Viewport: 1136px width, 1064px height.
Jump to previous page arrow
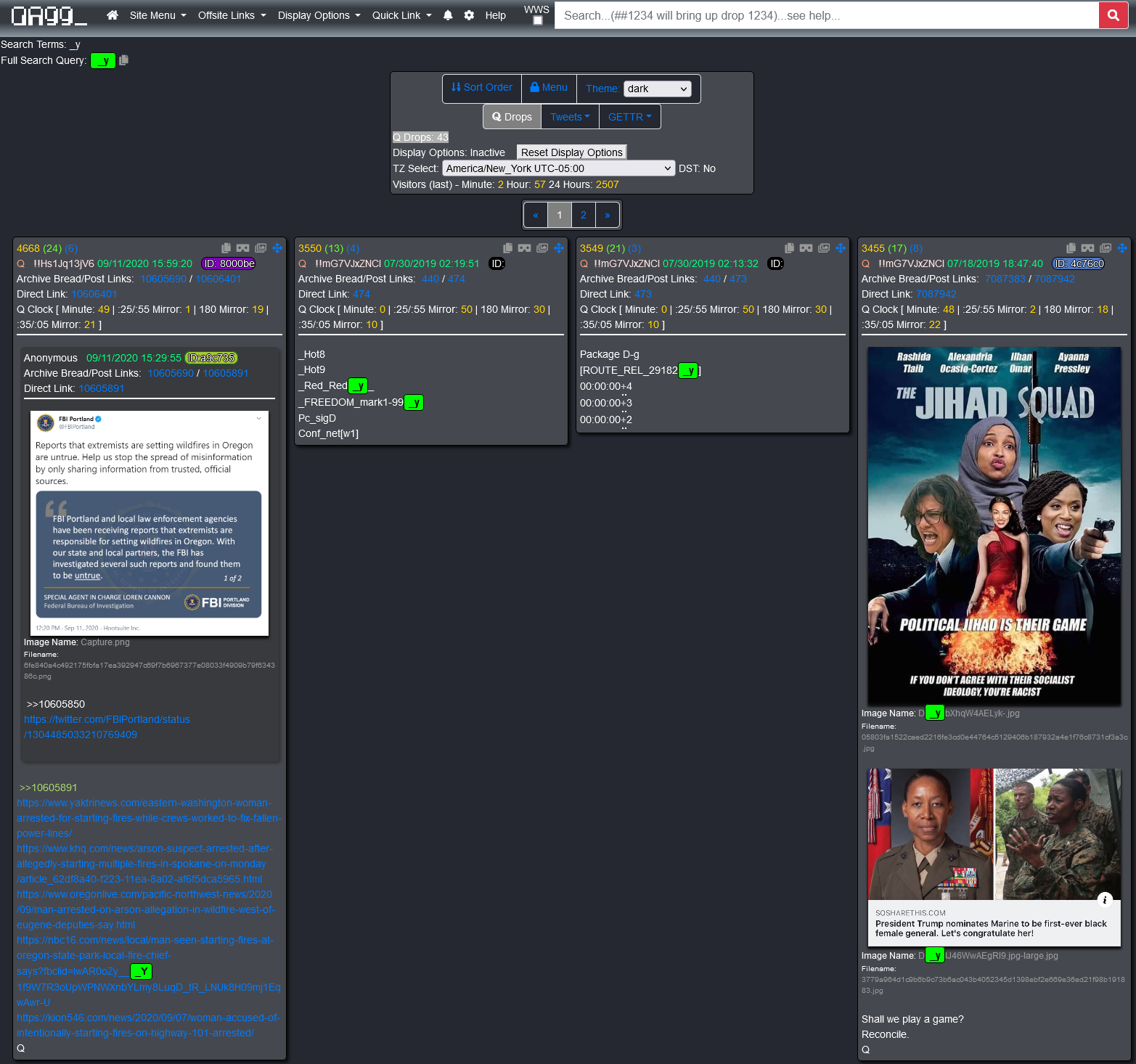tap(536, 215)
